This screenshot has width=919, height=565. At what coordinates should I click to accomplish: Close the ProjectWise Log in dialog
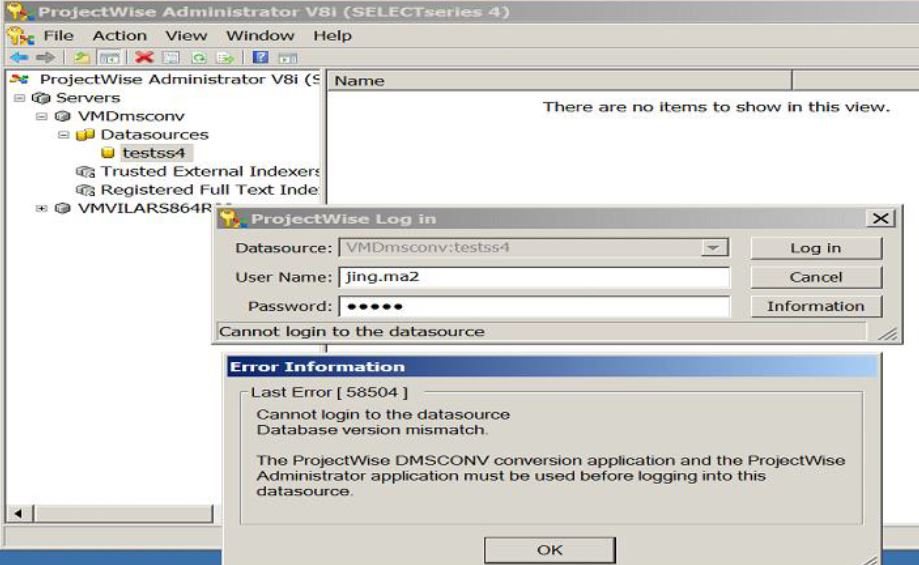880,219
